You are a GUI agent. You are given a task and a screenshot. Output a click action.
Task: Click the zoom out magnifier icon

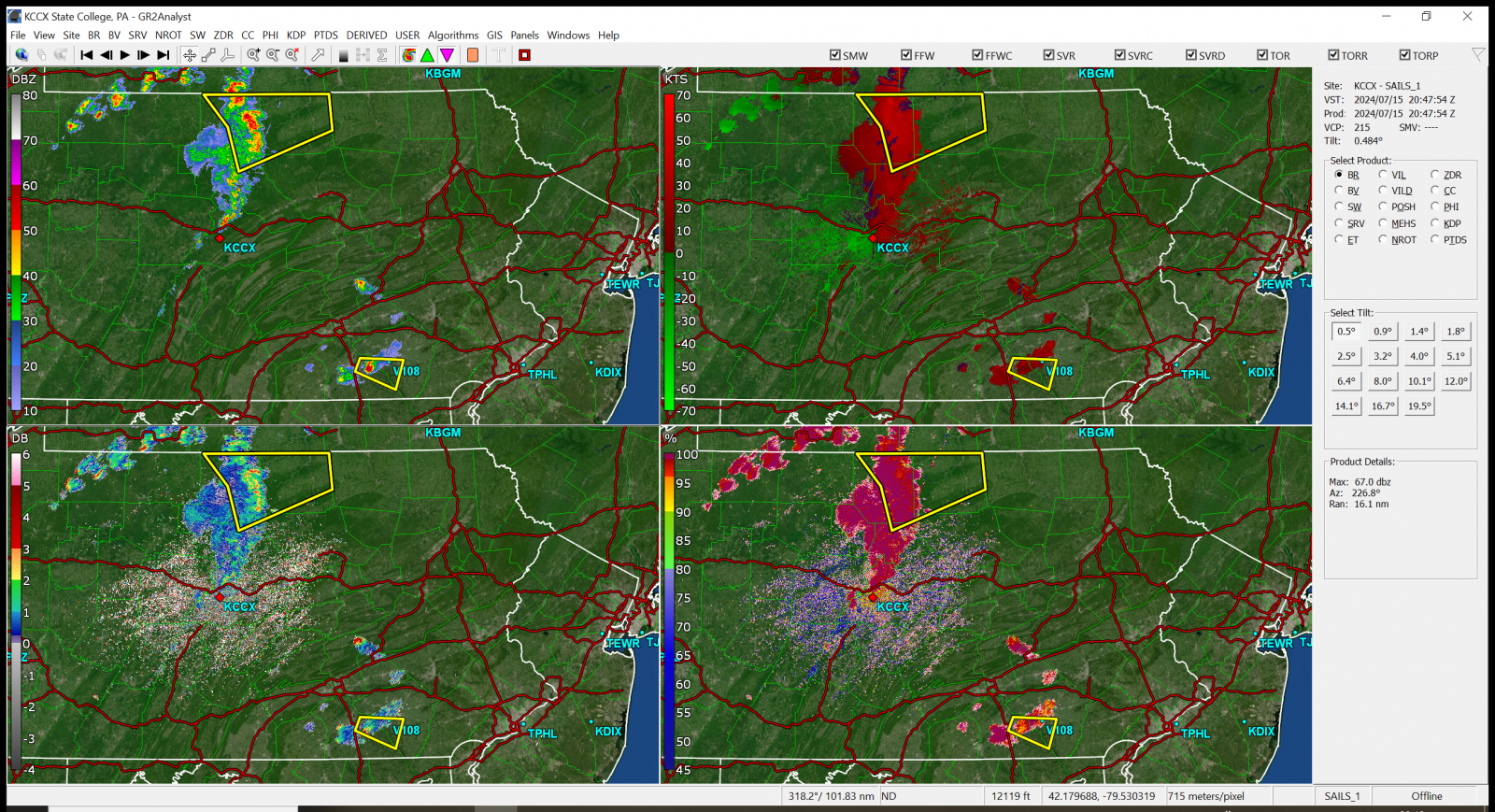pos(273,55)
